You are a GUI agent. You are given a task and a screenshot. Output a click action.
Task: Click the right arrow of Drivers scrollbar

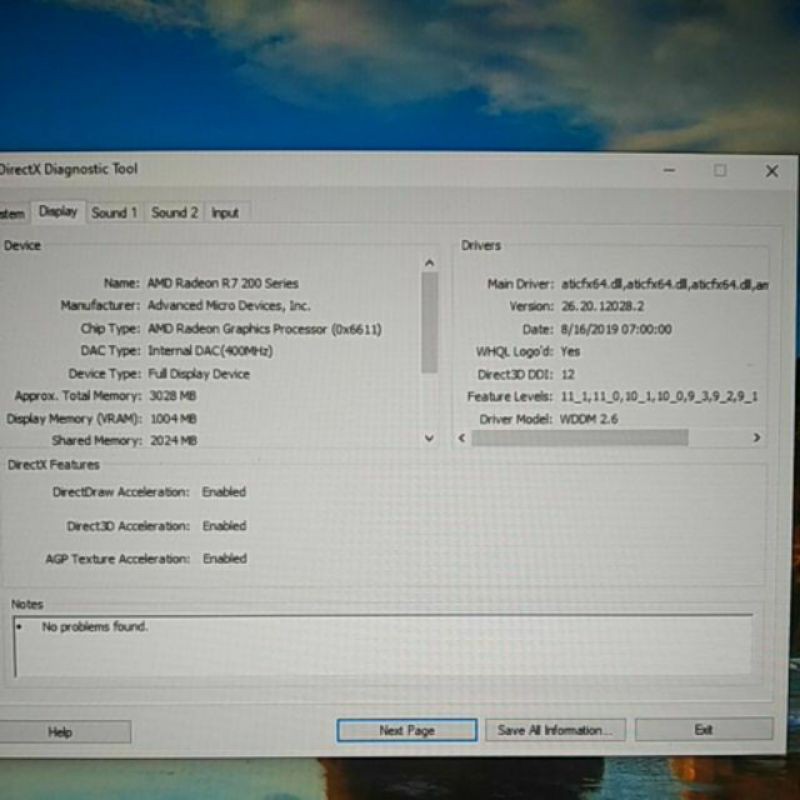click(x=758, y=437)
